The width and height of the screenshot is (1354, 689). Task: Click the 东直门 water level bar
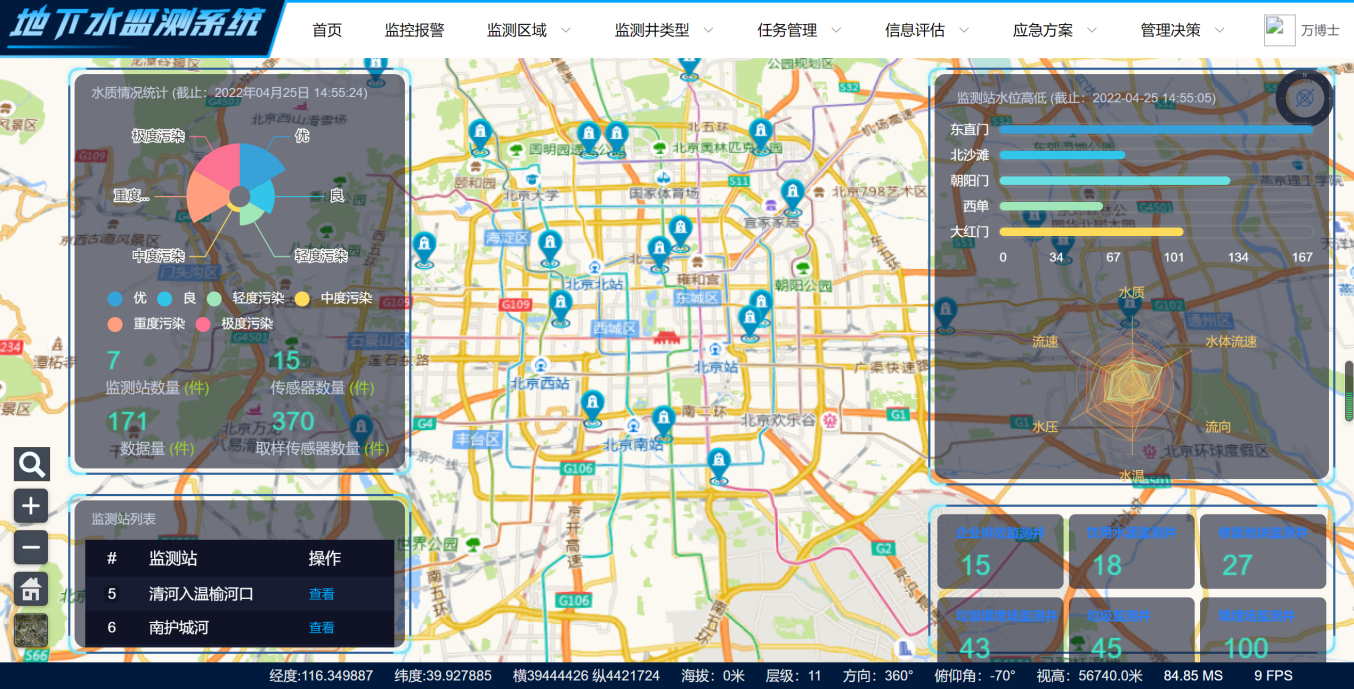tap(1156, 130)
